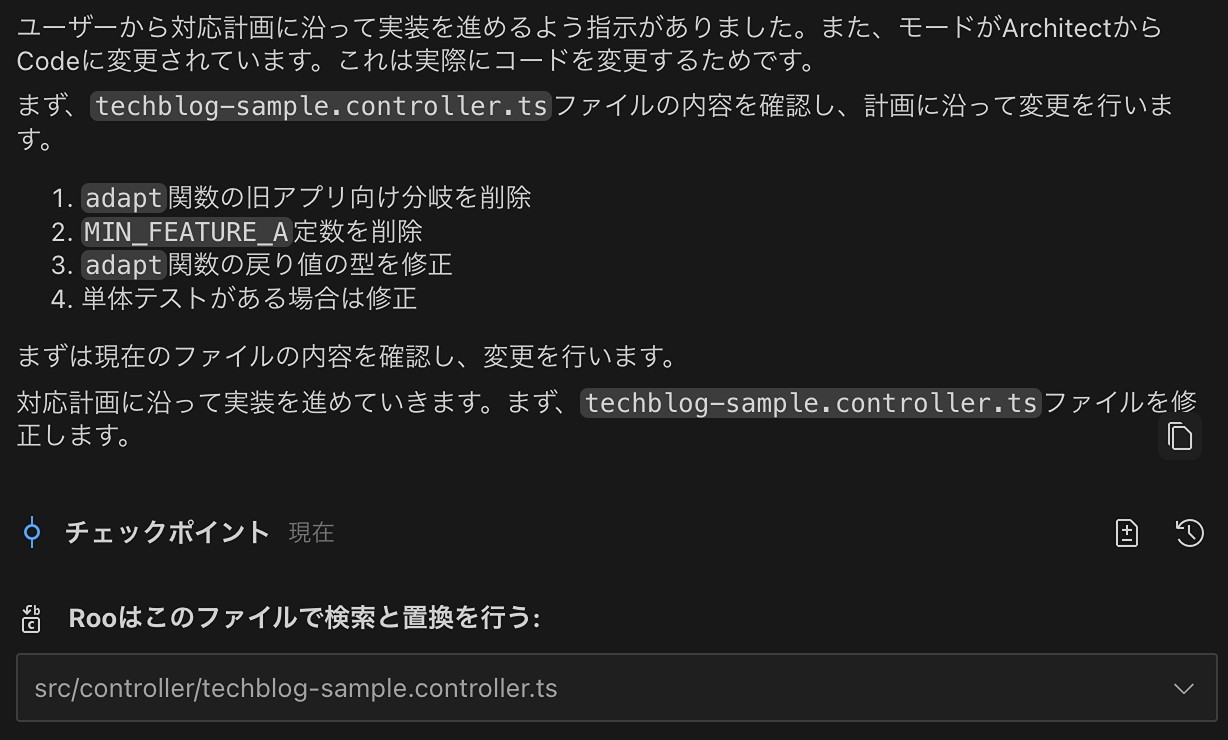This screenshot has width=1228, height=740.
Task: Click the copy message icon
Action: point(1180,437)
